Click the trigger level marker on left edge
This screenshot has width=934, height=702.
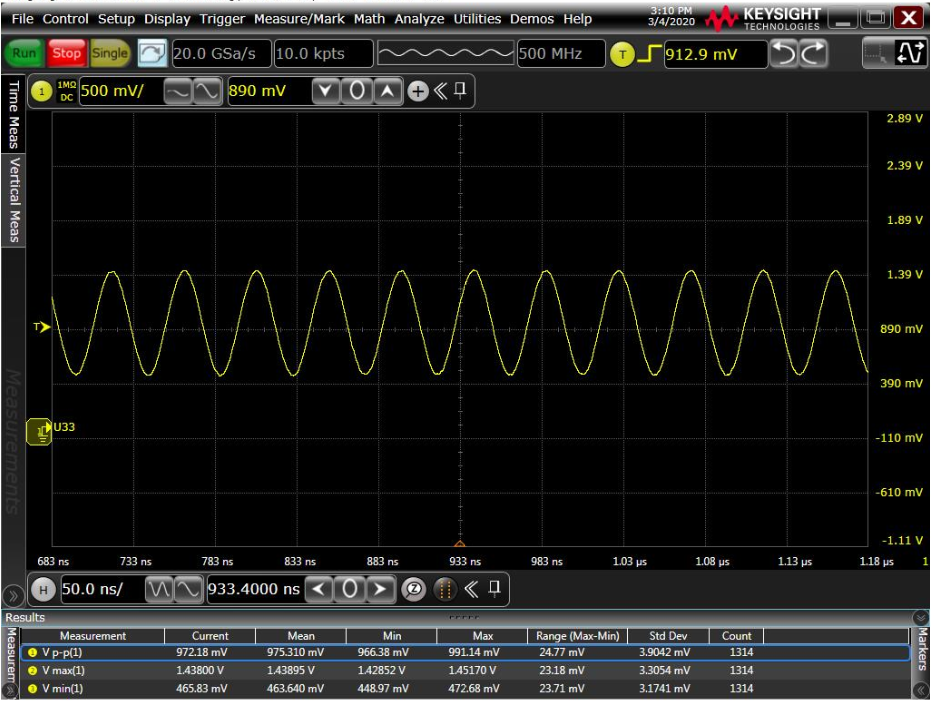tap(42, 327)
